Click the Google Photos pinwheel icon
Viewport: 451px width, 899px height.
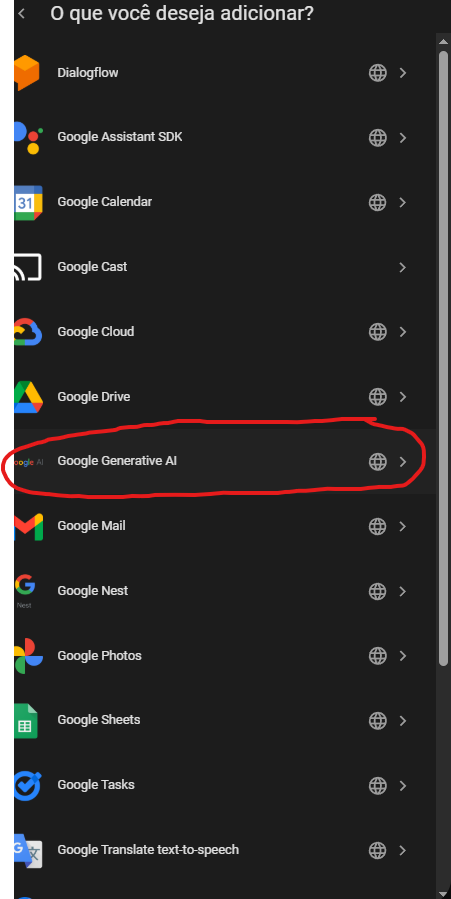pos(28,656)
